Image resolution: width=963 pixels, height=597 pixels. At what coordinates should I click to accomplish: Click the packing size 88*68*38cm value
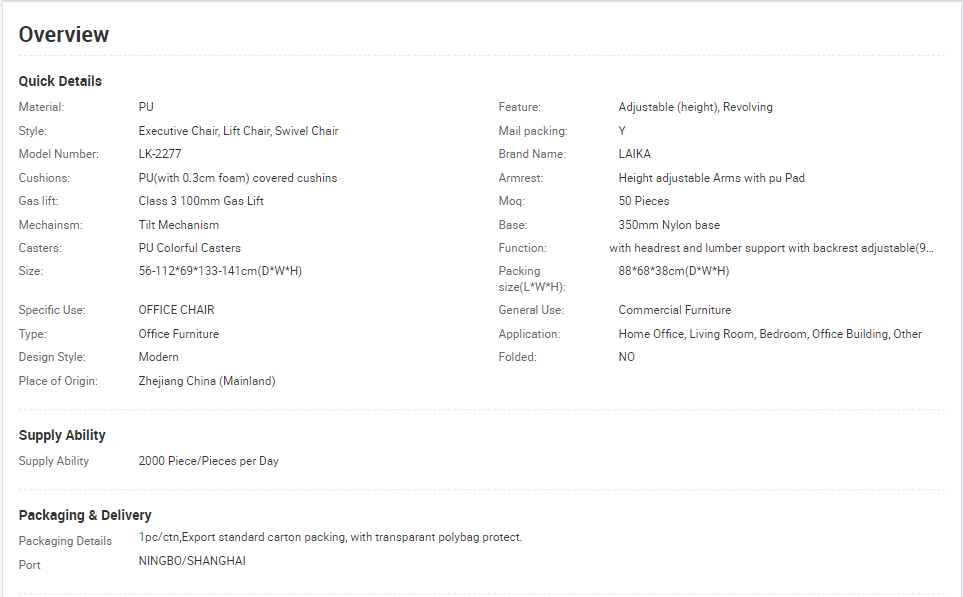(674, 271)
